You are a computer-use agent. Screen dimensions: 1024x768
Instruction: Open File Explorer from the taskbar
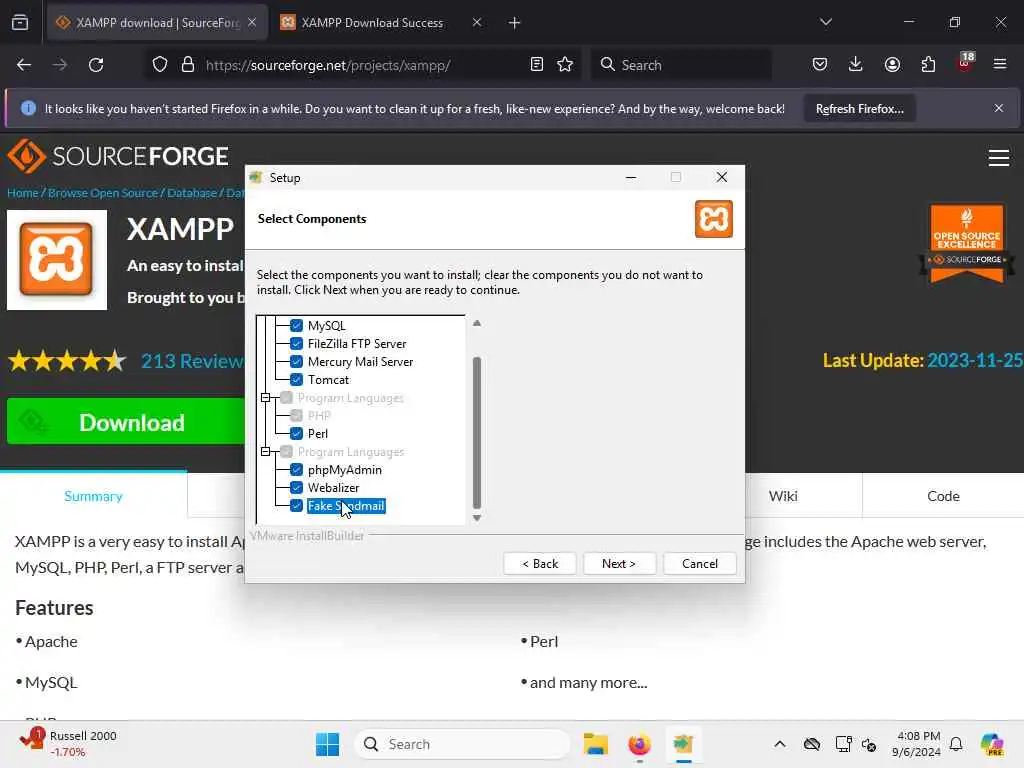point(596,744)
